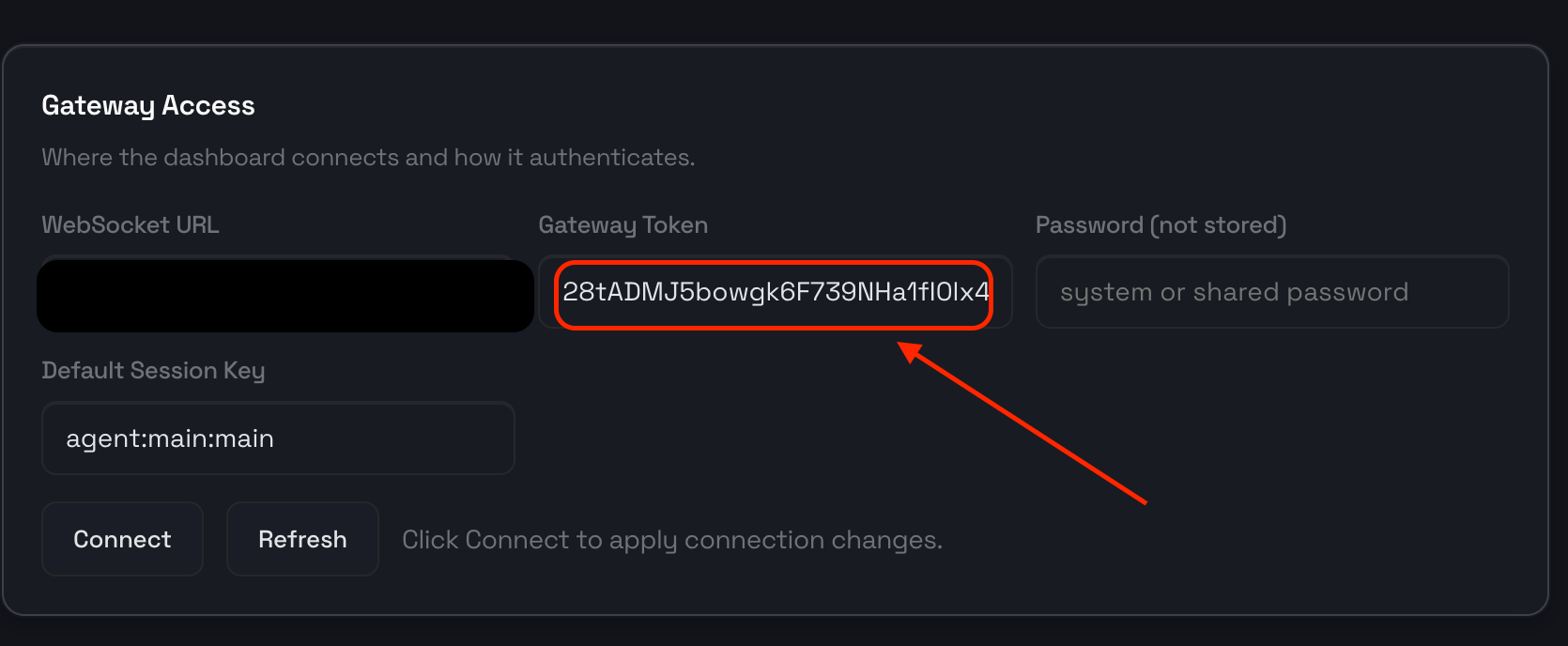The width and height of the screenshot is (1568, 646).
Task: Select the Gateway Access heading
Action: pos(148,106)
